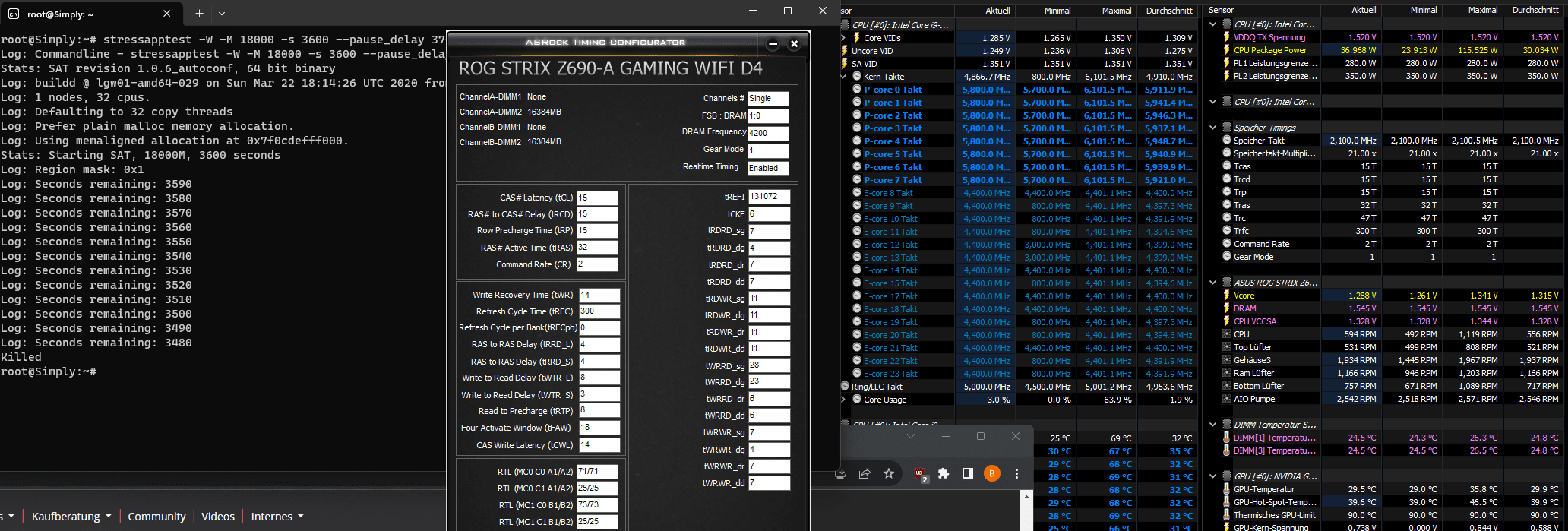Select the Core Usage sensor icon
Image resolution: width=1568 pixels, height=531 pixels.
[857, 400]
